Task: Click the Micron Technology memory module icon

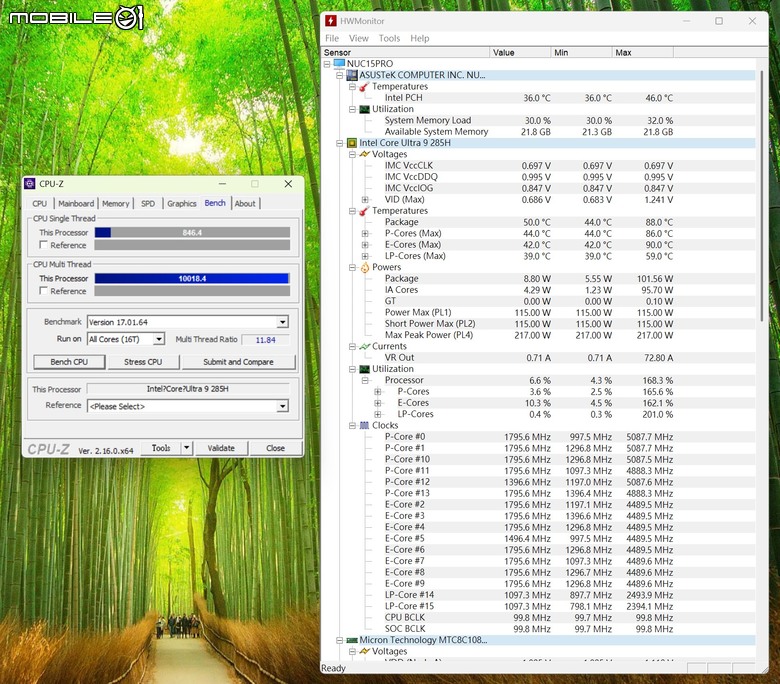Action: 352,640
